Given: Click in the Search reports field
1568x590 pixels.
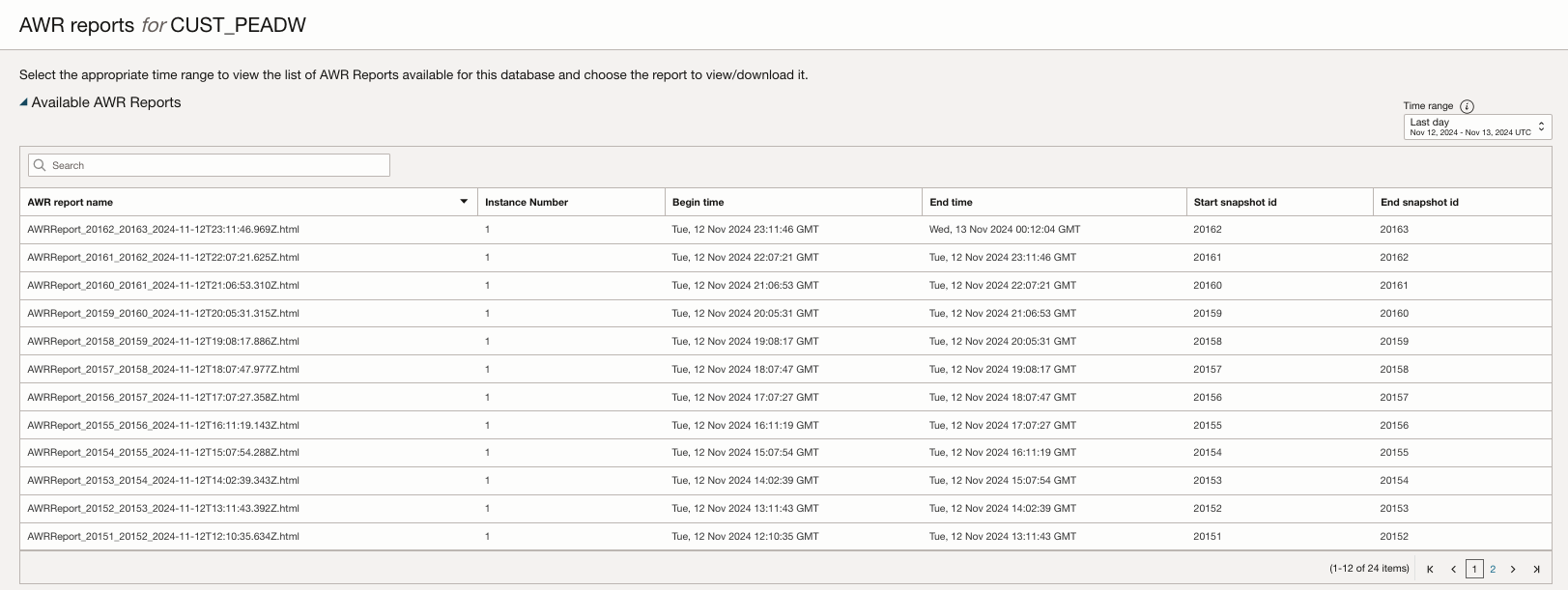Looking at the screenshot, I should pos(217,165).
